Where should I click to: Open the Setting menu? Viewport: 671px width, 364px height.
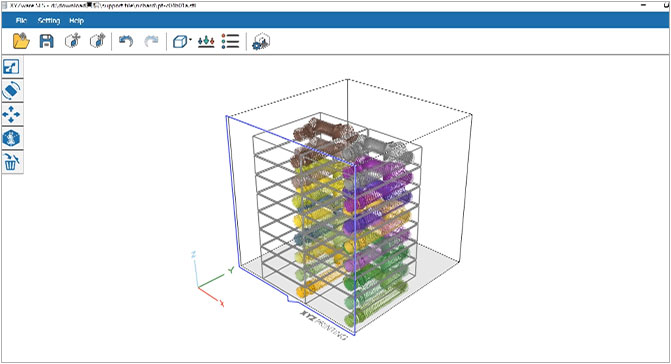click(49, 21)
